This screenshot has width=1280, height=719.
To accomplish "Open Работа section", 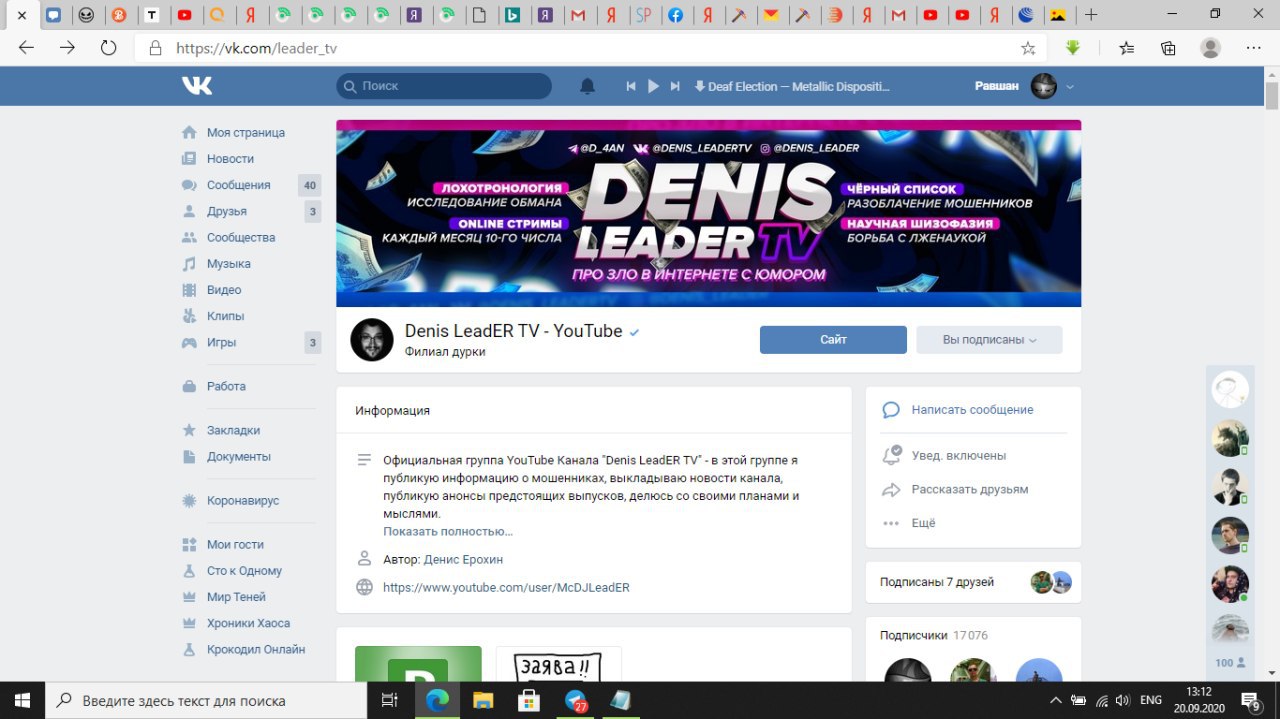I will click(226, 386).
